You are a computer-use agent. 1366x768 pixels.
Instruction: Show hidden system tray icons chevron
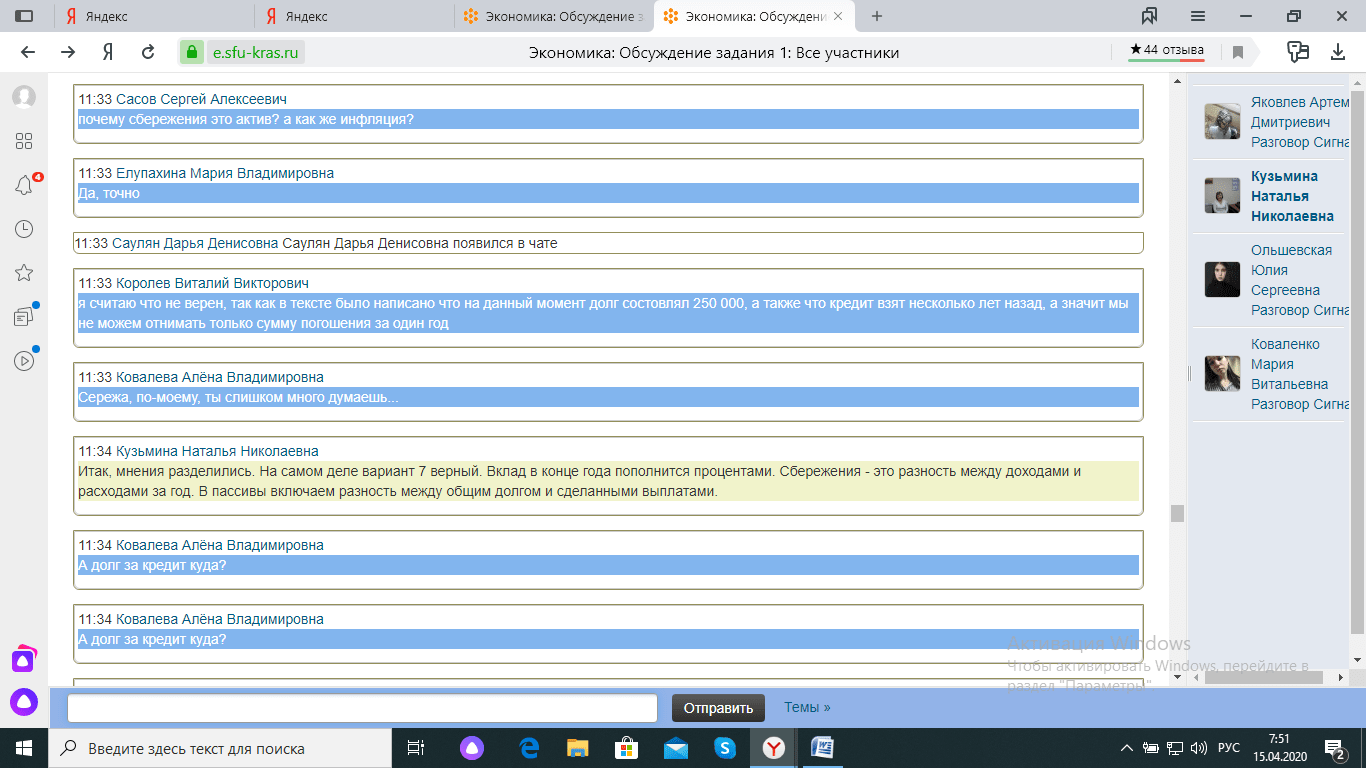pyautogui.click(x=1127, y=748)
